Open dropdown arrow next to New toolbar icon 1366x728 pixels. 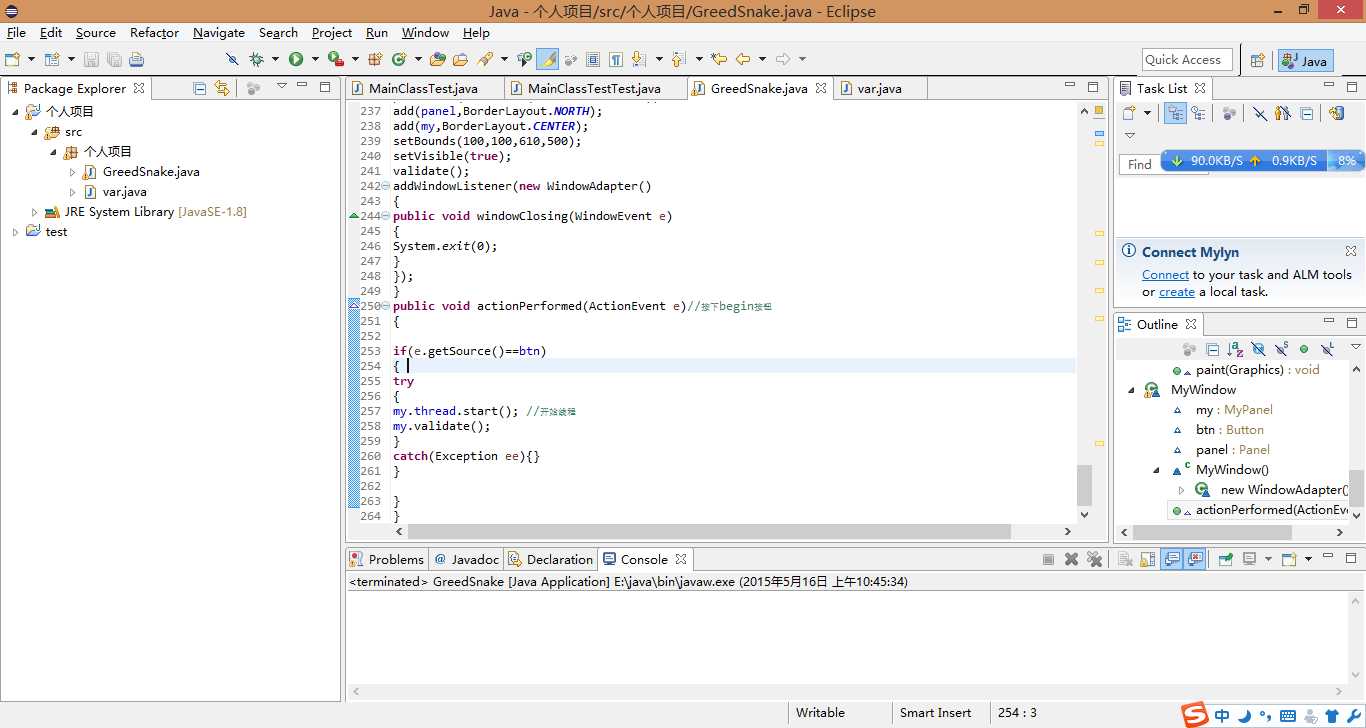[x=31, y=59]
